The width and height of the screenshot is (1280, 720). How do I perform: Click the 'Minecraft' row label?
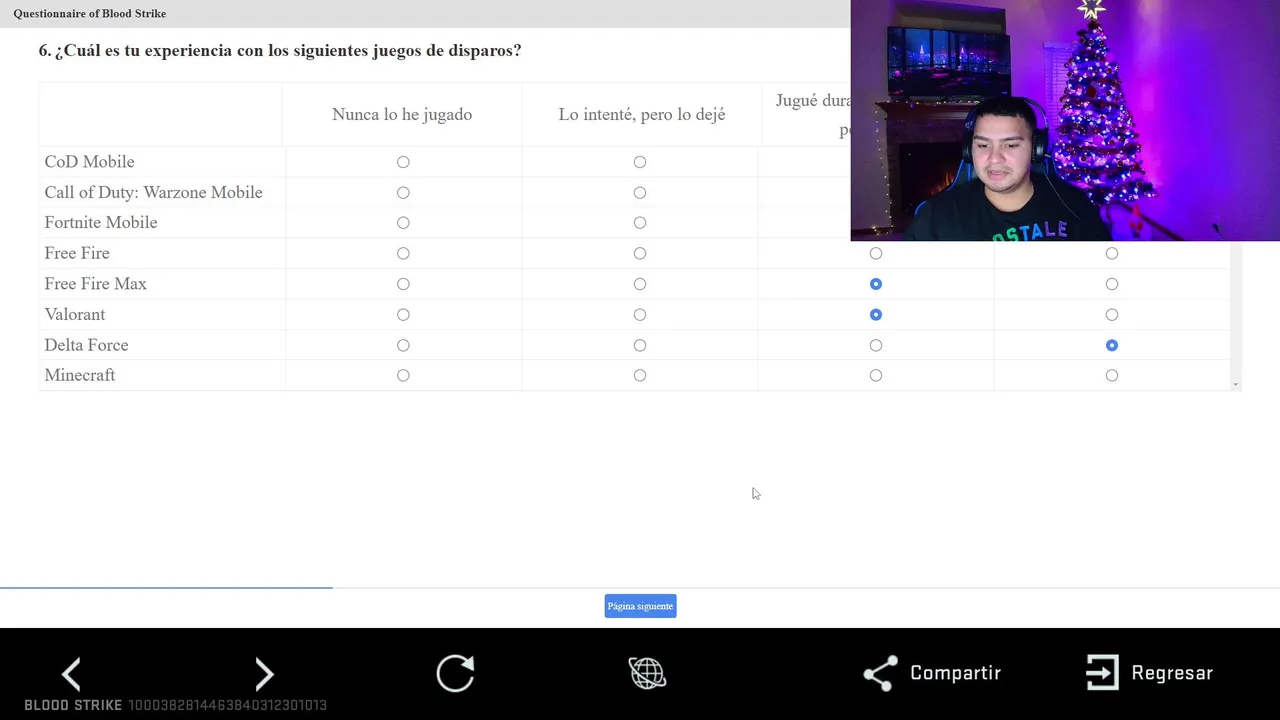pos(80,375)
